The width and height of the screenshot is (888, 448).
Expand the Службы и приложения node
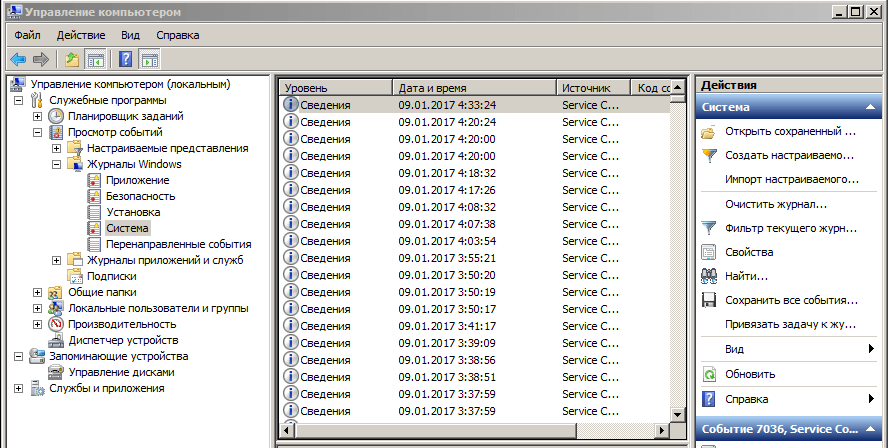point(19,389)
